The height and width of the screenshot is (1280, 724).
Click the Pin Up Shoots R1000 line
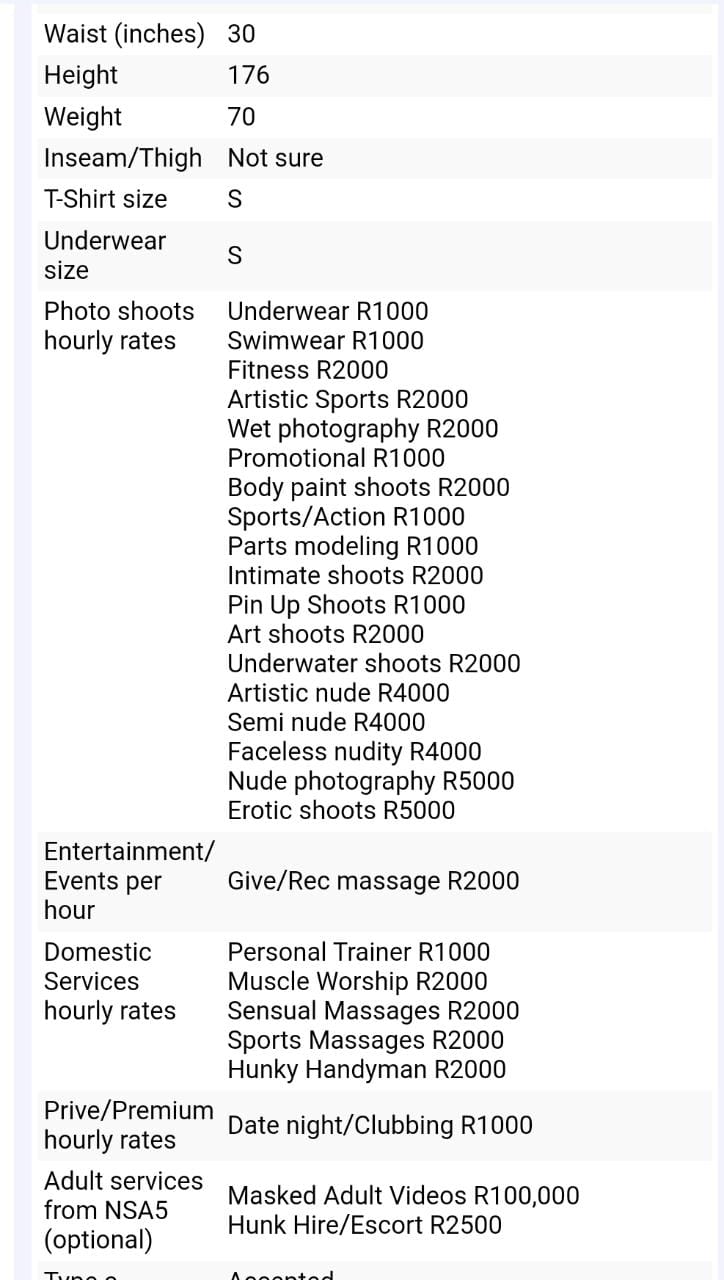[x=346, y=605]
